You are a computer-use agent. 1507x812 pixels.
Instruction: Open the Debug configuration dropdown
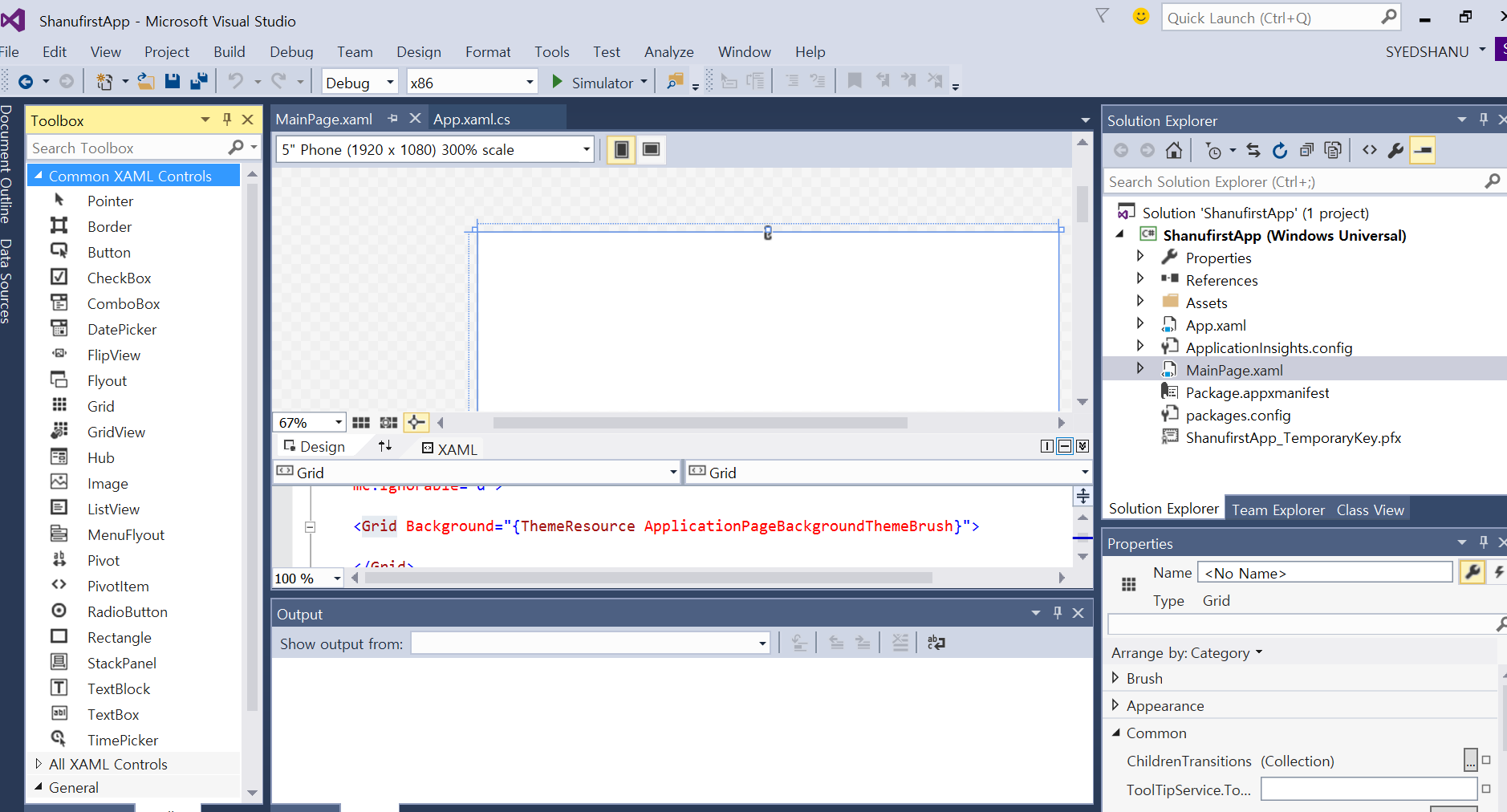click(390, 82)
